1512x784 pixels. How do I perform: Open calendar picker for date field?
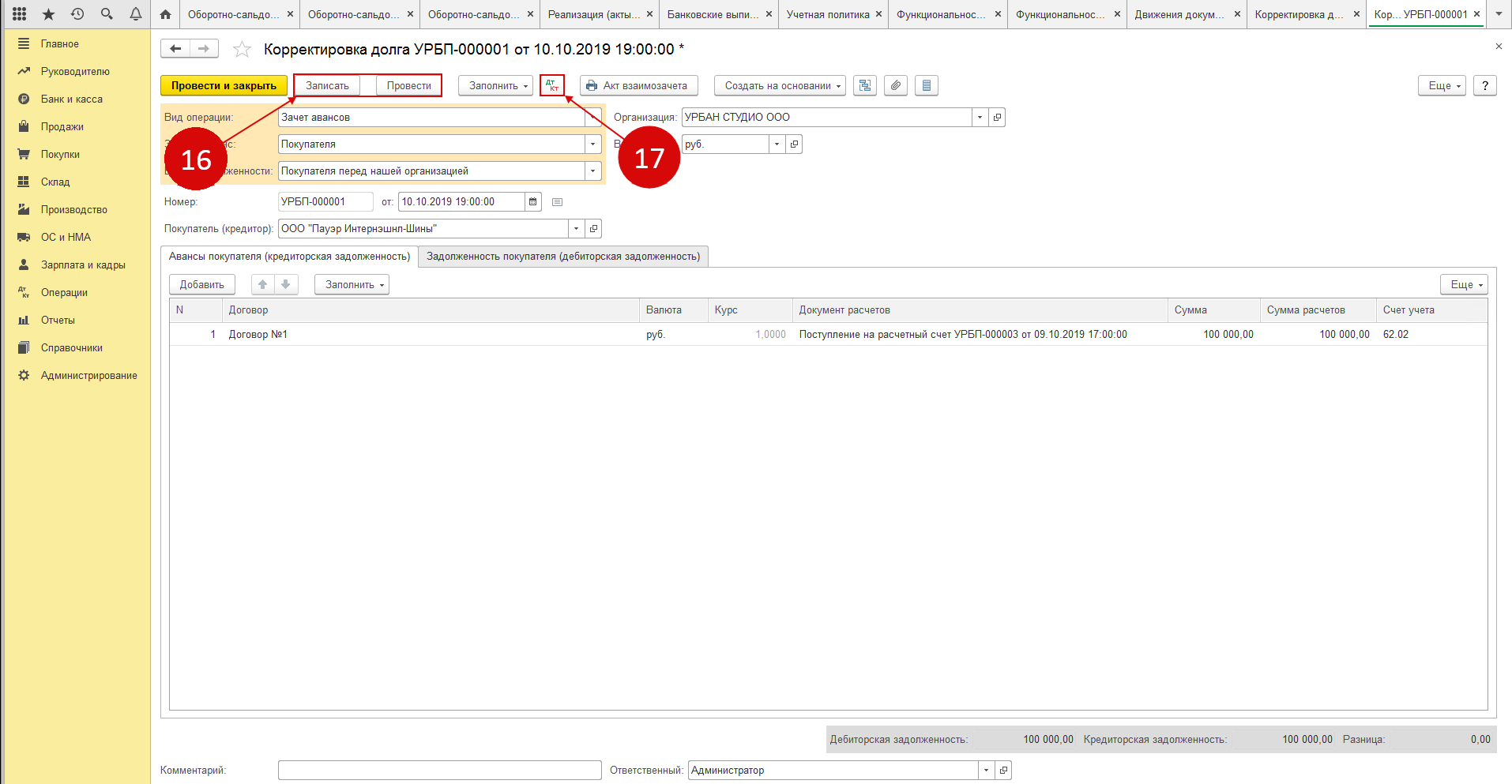click(533, 202)
